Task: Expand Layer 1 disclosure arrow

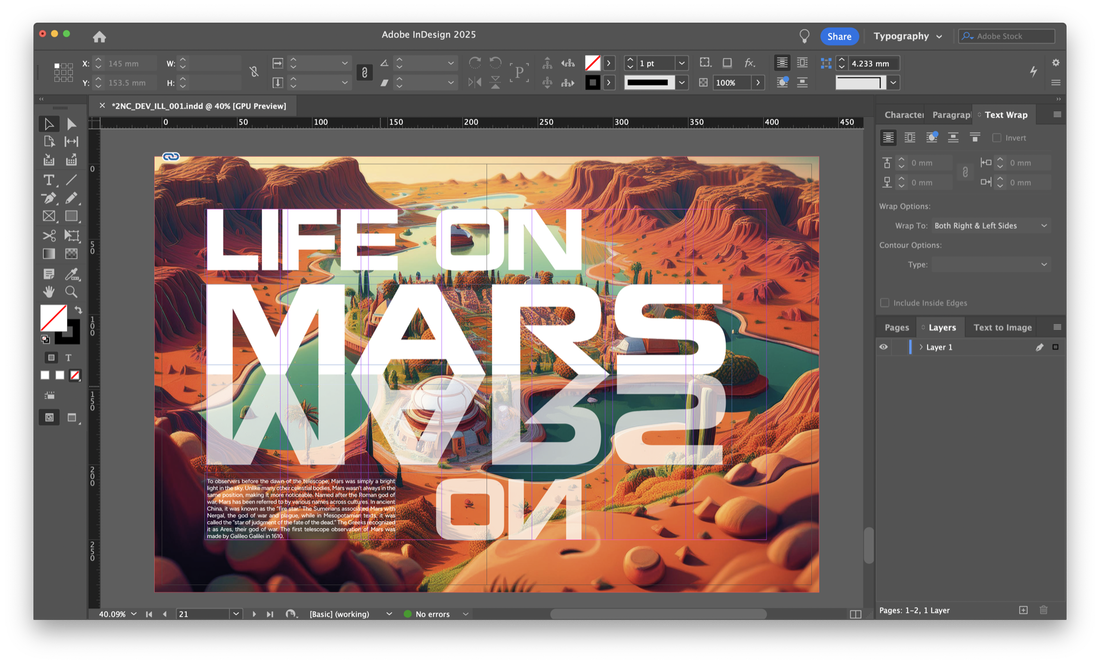Action: (x=920, y=347)
